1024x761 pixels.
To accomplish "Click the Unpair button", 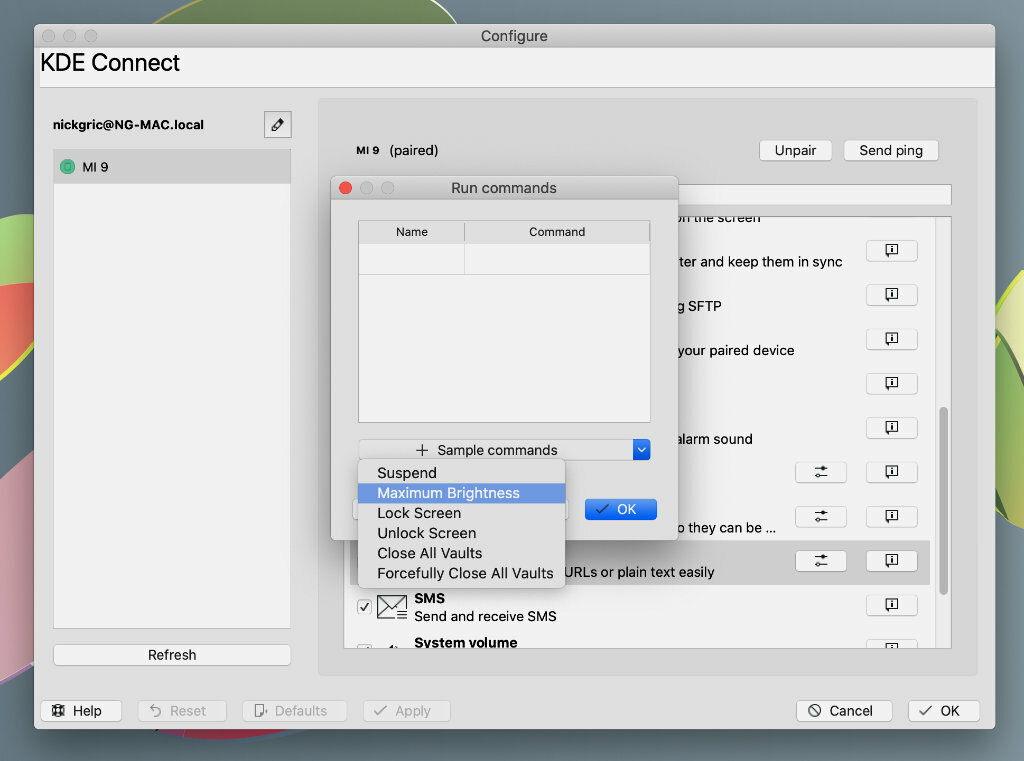I will point(795,150).
